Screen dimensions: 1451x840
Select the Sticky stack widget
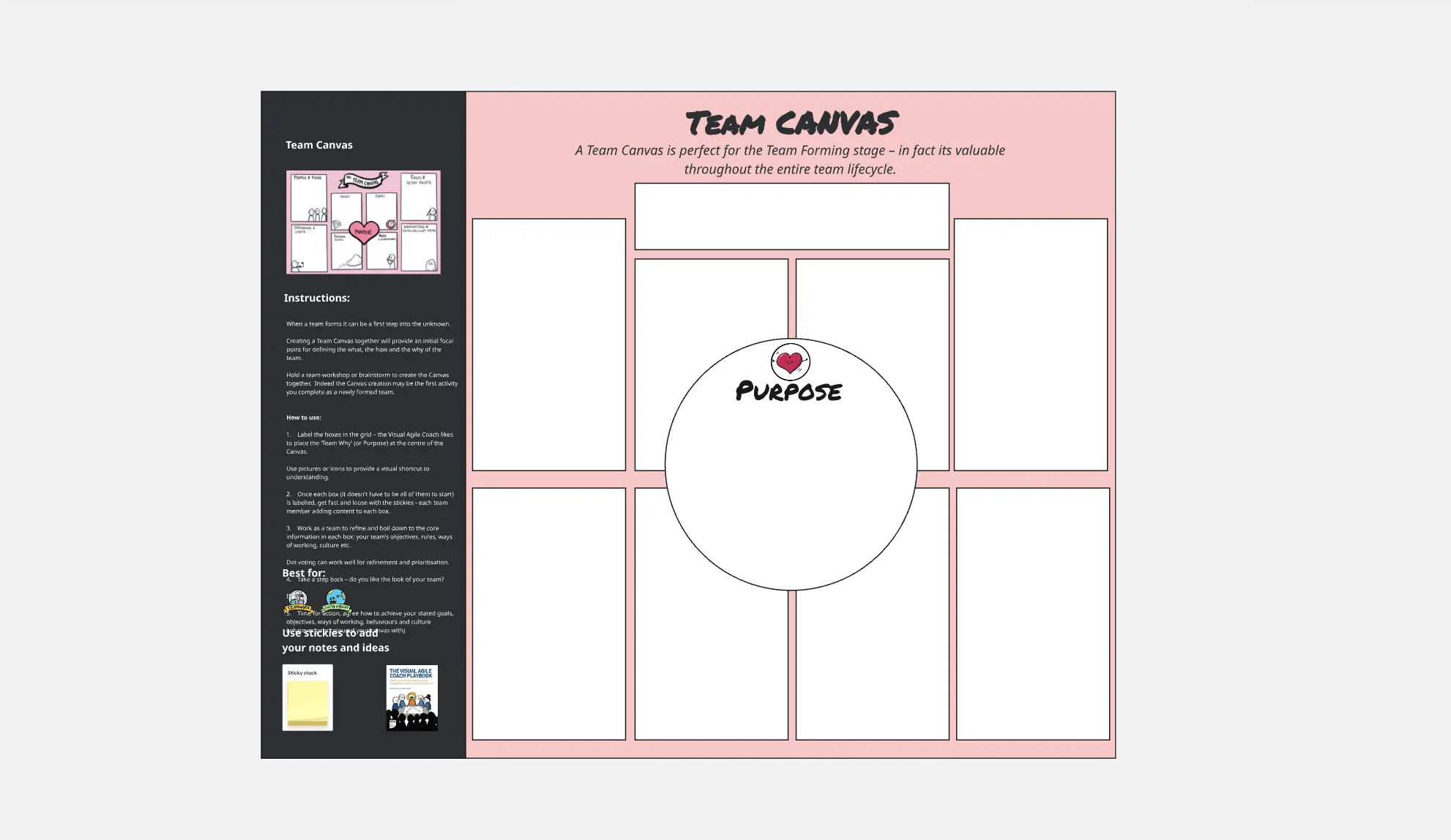(307, 697)
